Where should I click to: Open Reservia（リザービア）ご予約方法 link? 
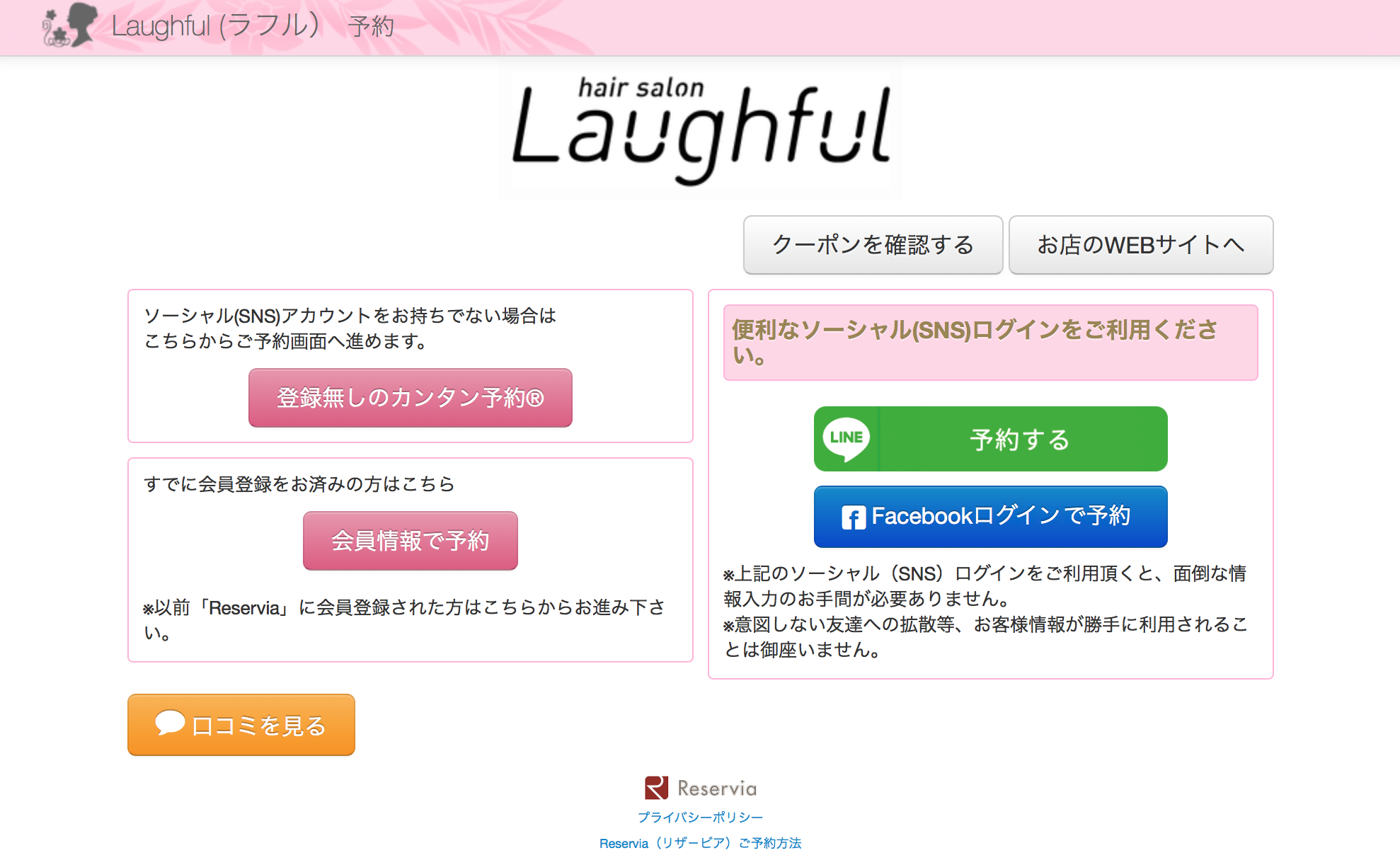click(700, 843)
